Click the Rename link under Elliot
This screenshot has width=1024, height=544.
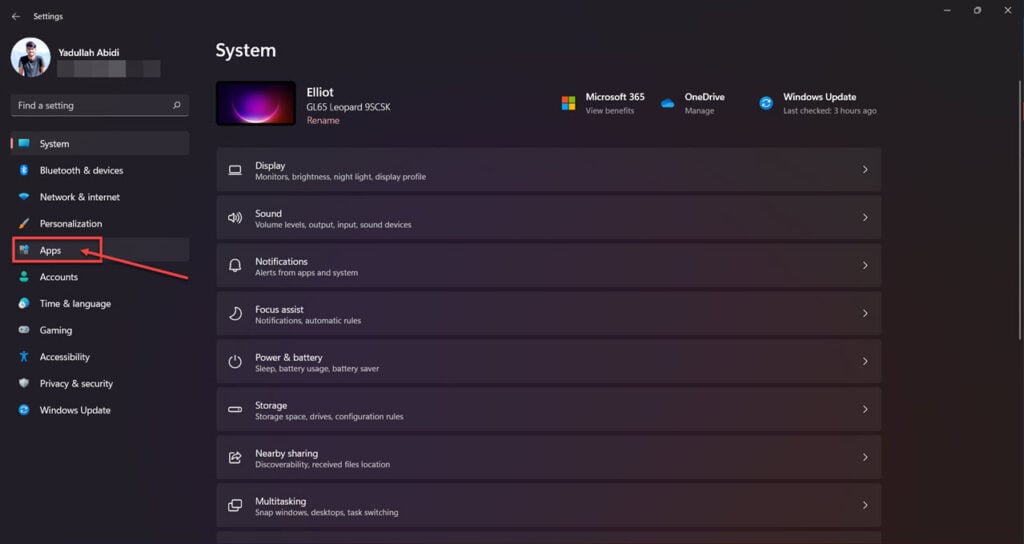[323, 121]
